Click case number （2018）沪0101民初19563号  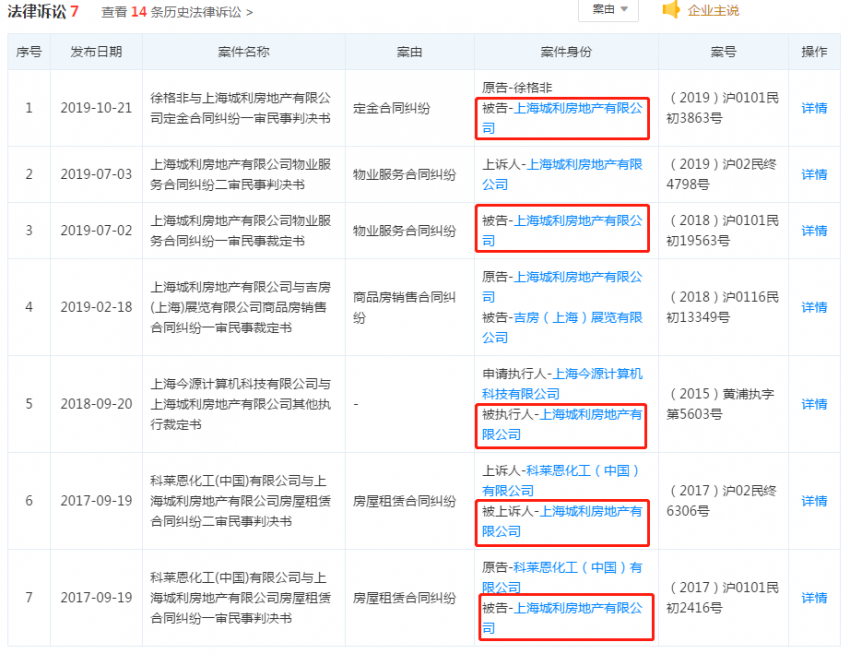click(722, 230)
